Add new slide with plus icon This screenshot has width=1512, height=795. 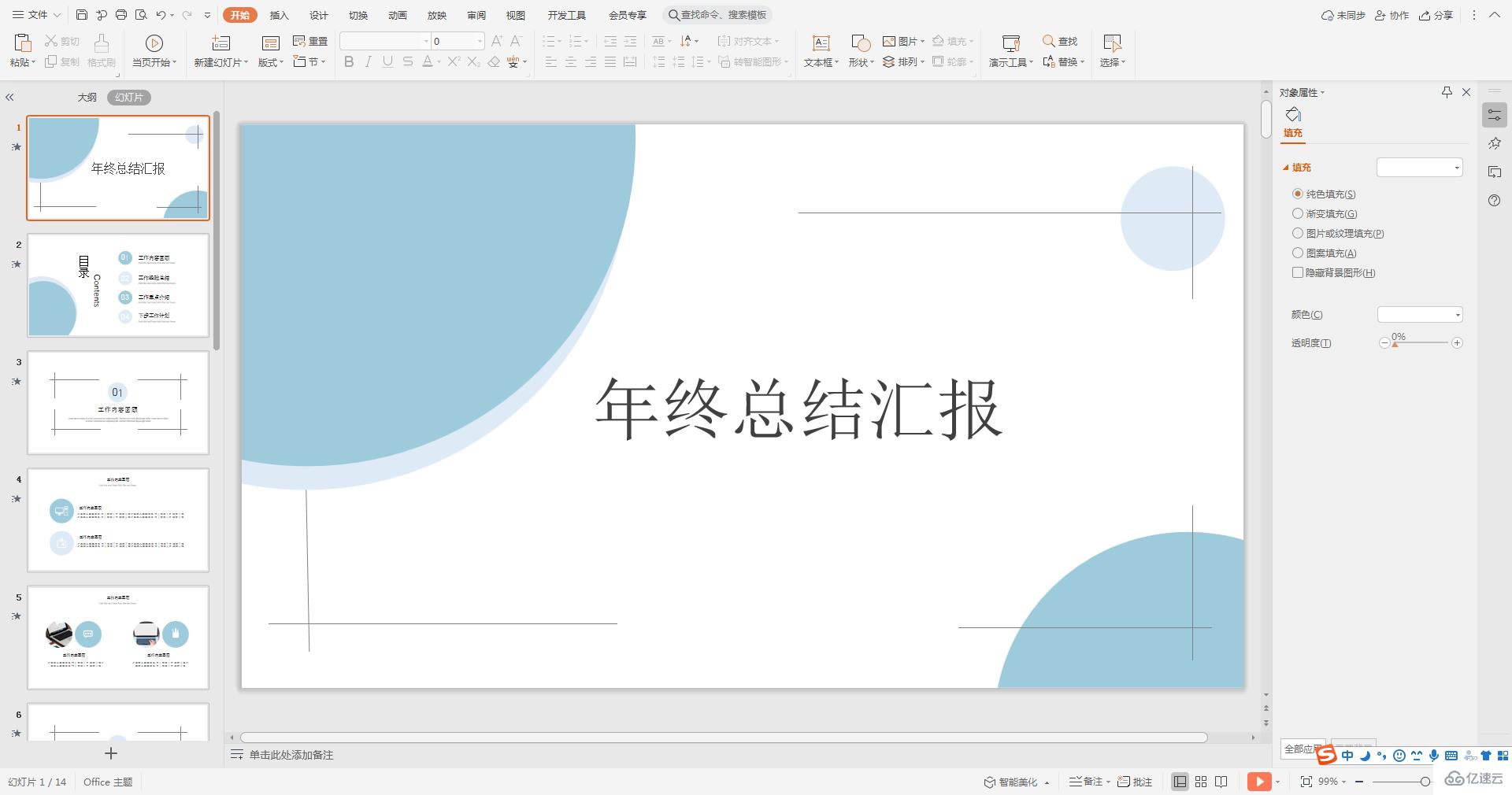[111, 753]
